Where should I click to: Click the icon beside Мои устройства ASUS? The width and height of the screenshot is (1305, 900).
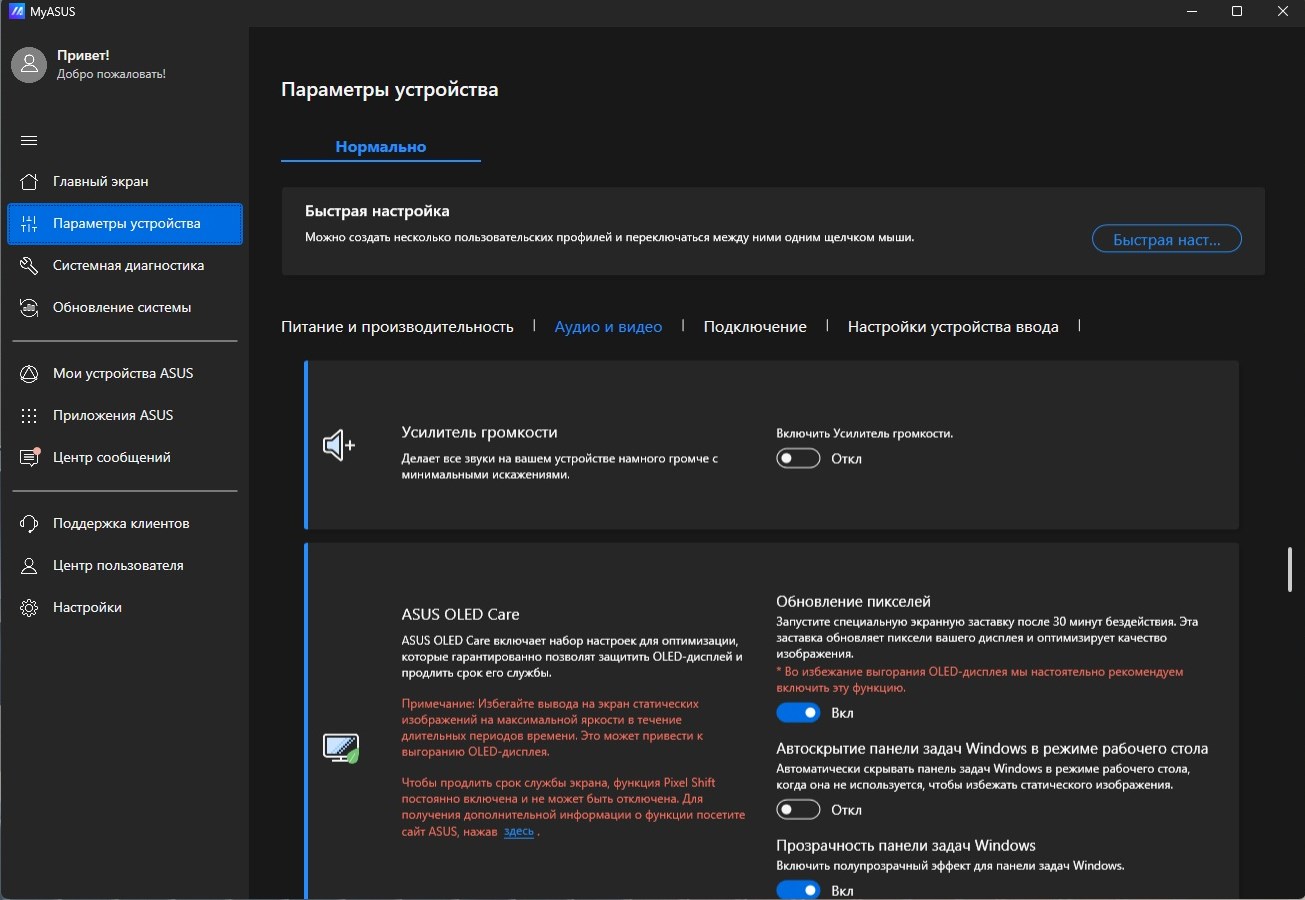coord(29,373)
